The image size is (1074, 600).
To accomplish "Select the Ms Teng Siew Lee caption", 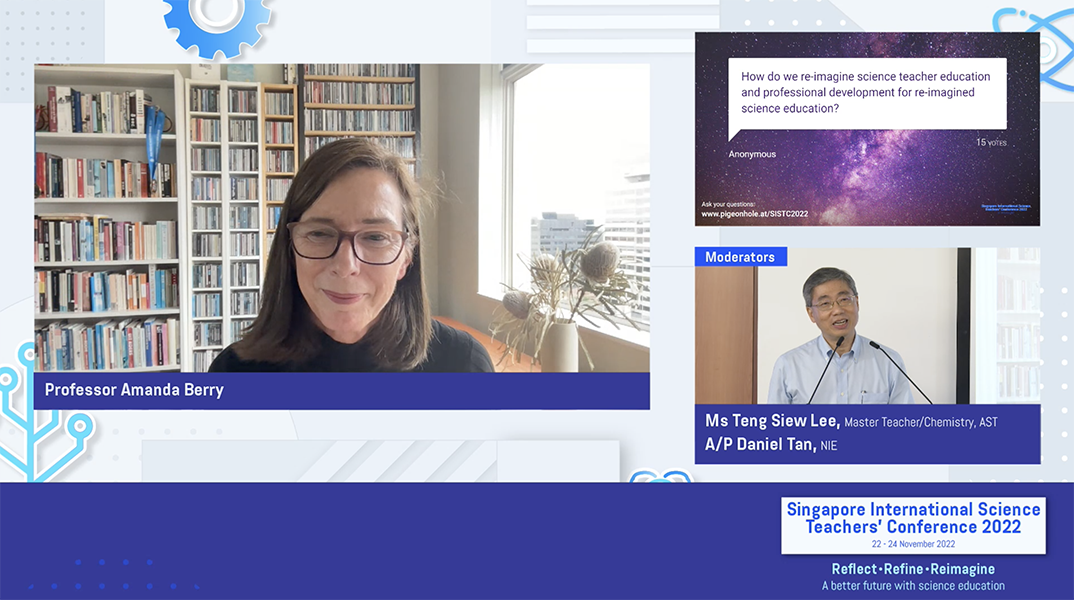I will click(x=851, y=421).
